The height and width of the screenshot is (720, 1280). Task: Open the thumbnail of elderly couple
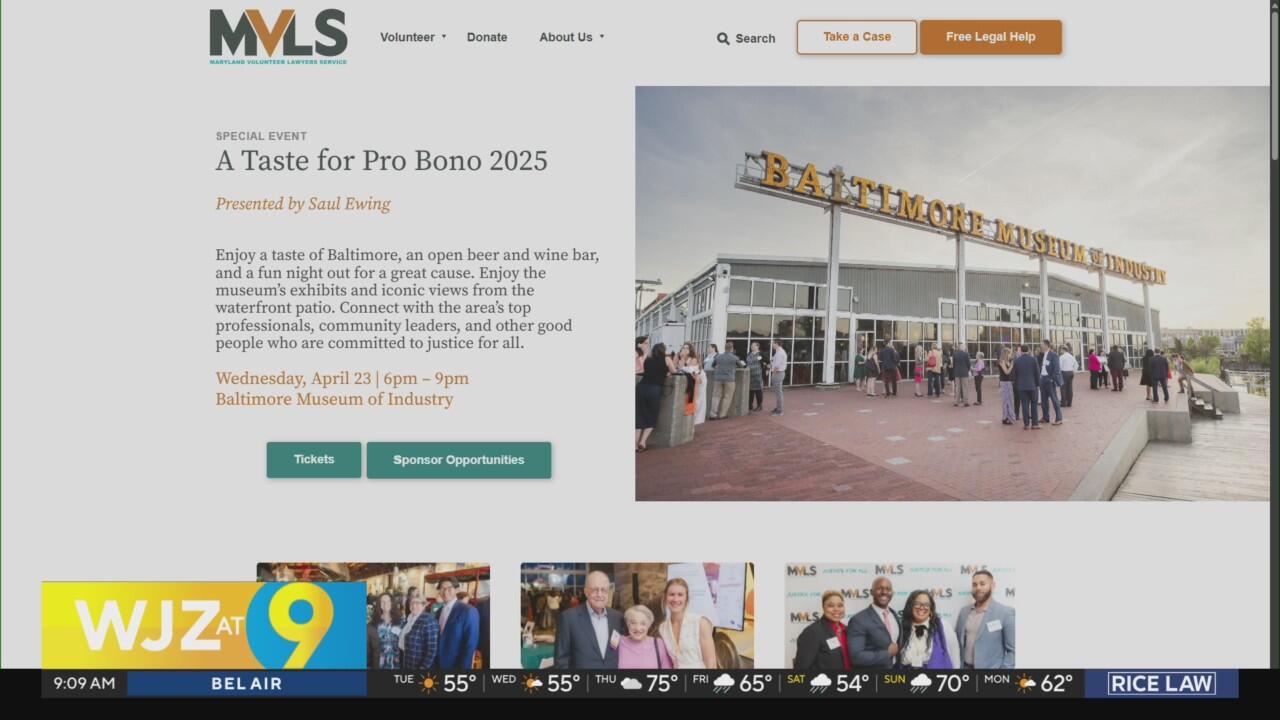point(637,615)
